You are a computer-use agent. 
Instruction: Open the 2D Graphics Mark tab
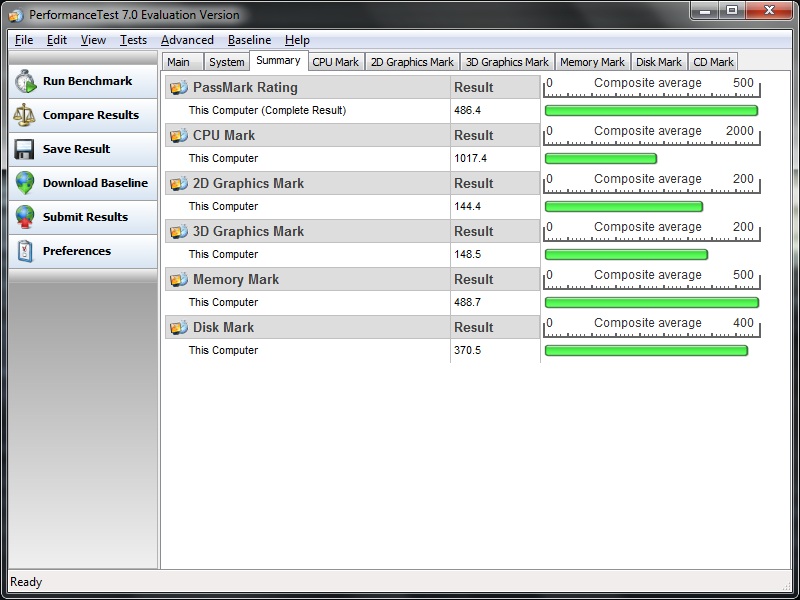pos(412,62)
